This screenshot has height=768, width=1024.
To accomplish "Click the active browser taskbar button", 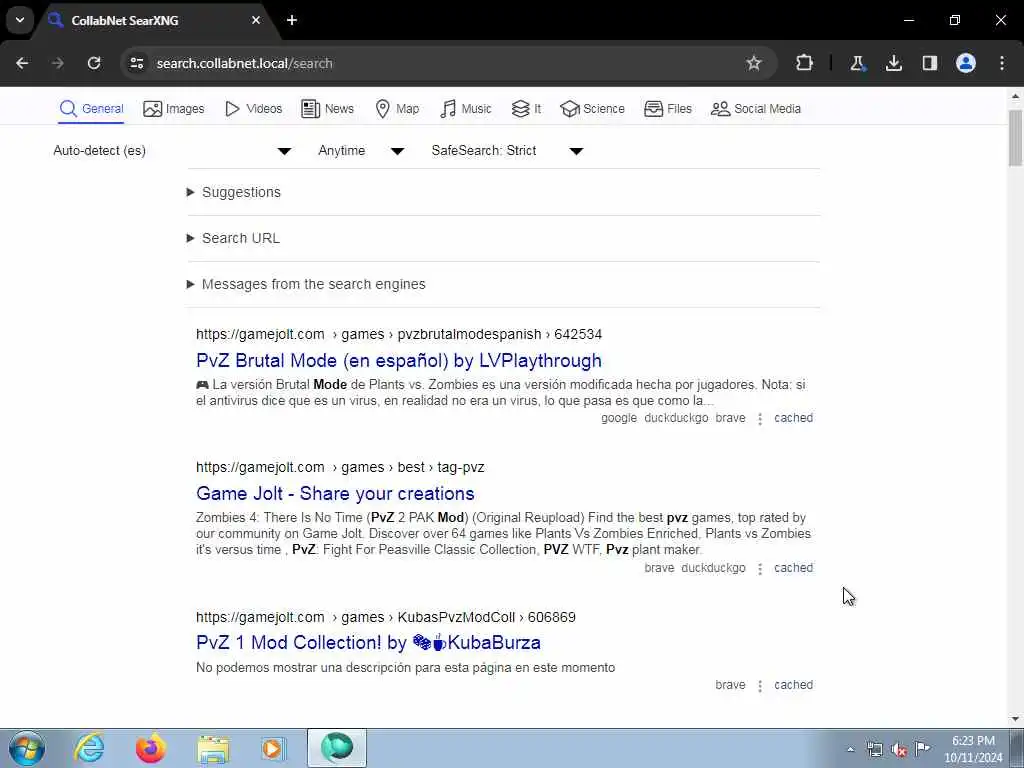I will [x=337, y=748].
